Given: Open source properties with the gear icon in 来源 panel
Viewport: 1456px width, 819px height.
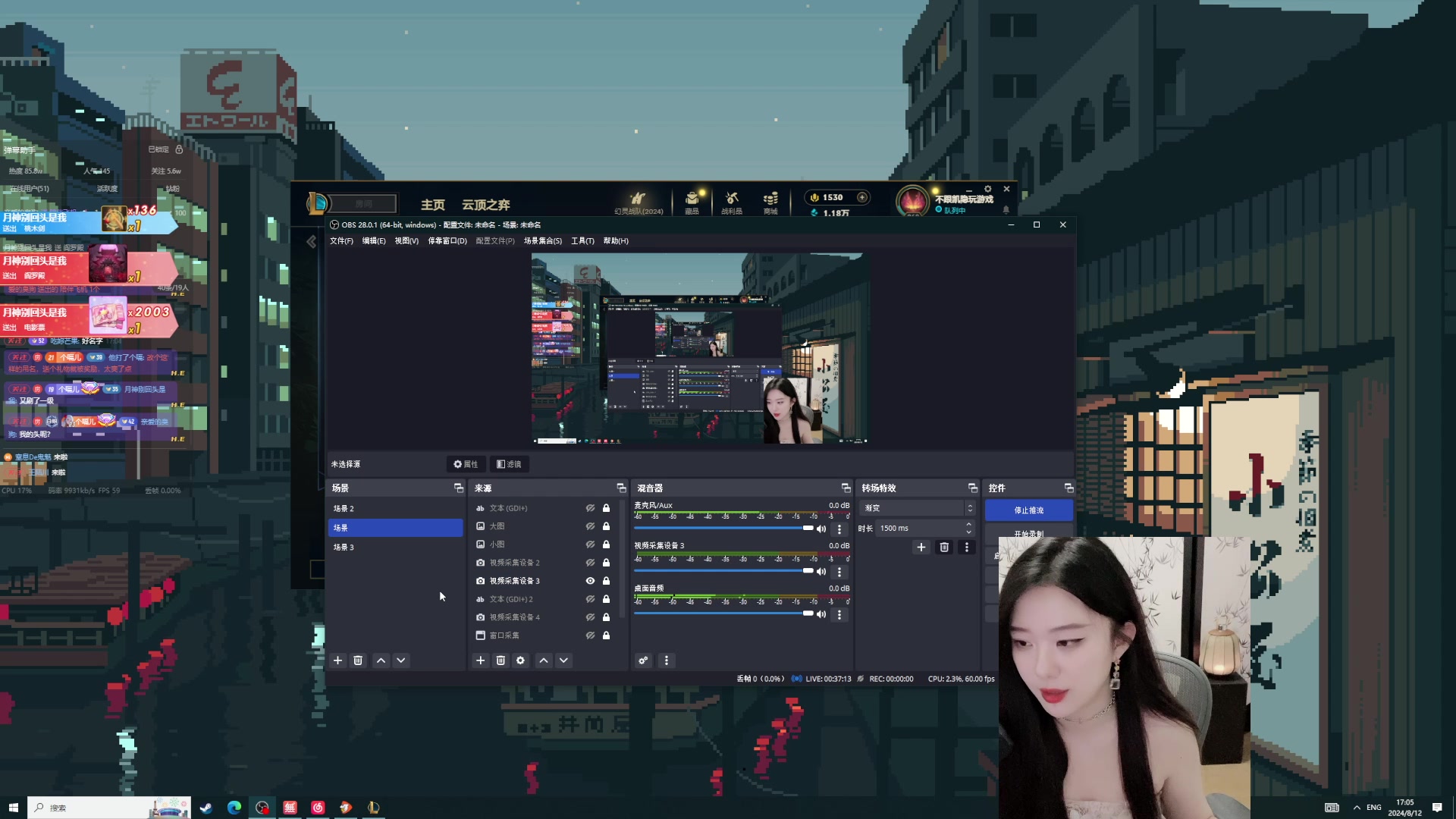Looking at the screenshot, I should click(520, 661).
